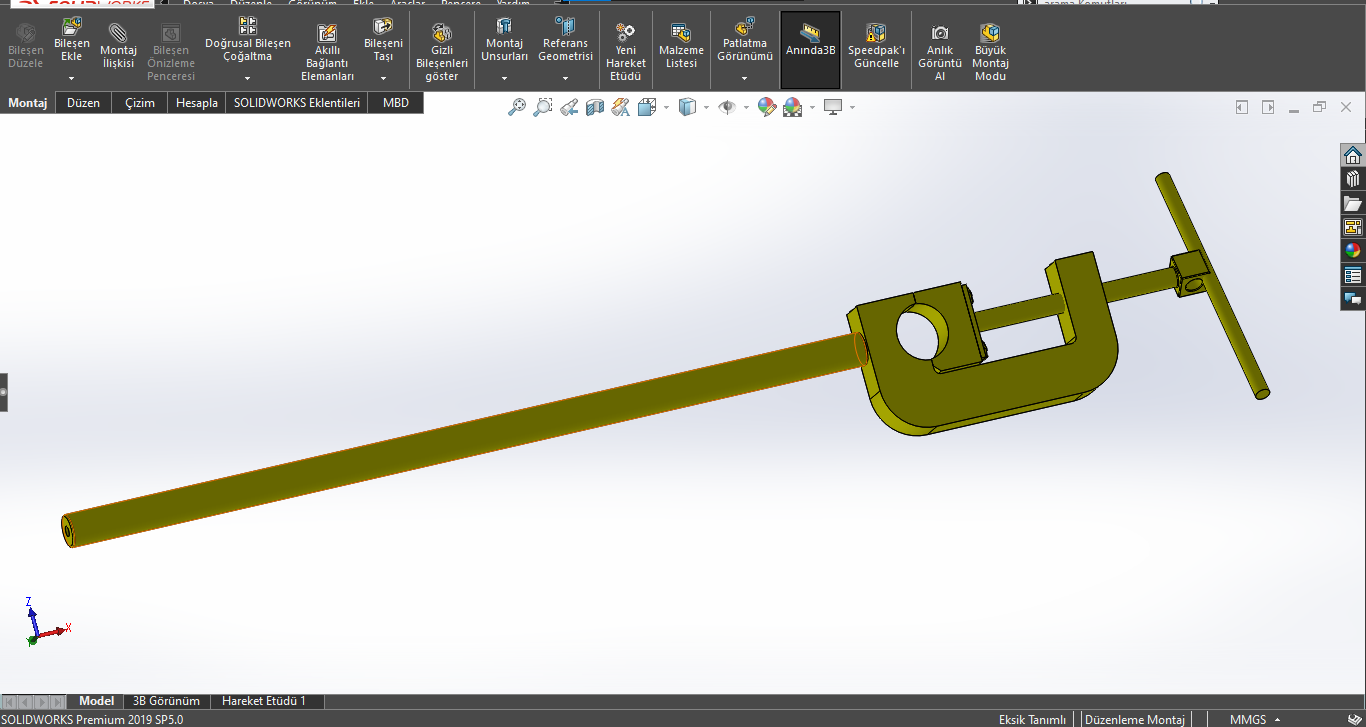Click the Apply Scene icon
Viewport: 1366px width, 727px height.
(793, 107)
